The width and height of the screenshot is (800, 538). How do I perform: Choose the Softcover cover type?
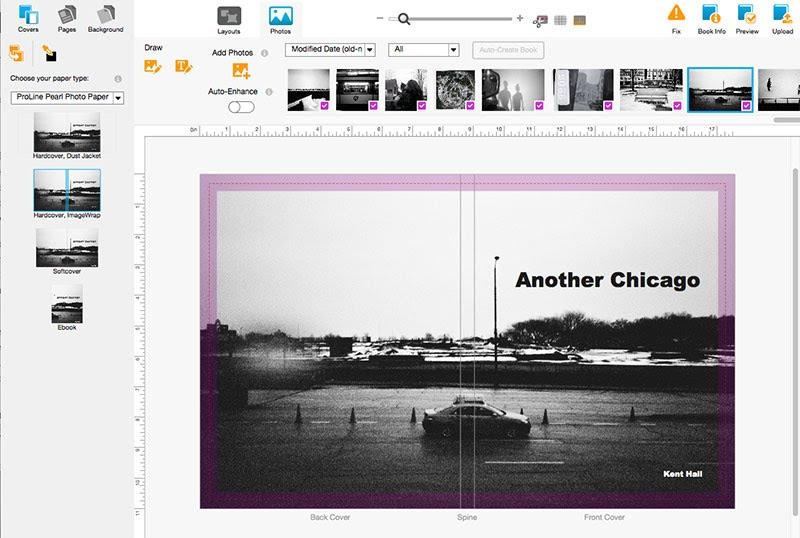pos(66,248)
